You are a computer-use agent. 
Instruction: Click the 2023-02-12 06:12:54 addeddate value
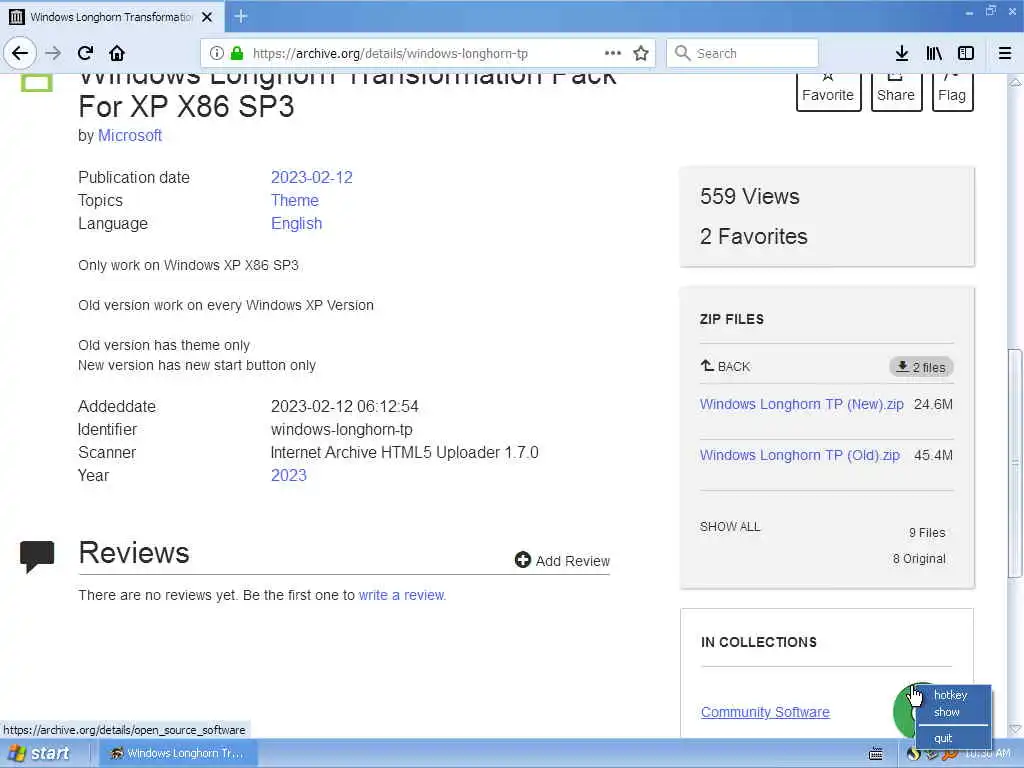coord(345,406)
